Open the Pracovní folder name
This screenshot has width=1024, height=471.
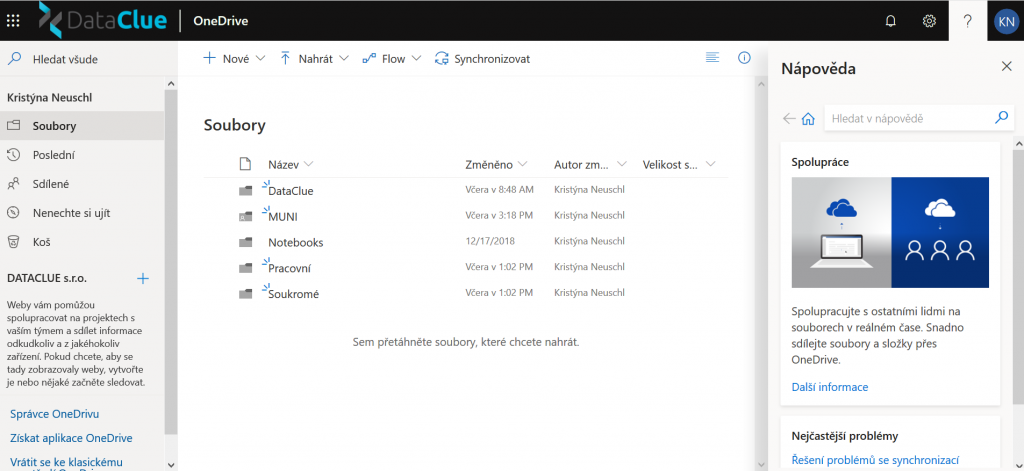pyautogui.click(x=289, y=268)
